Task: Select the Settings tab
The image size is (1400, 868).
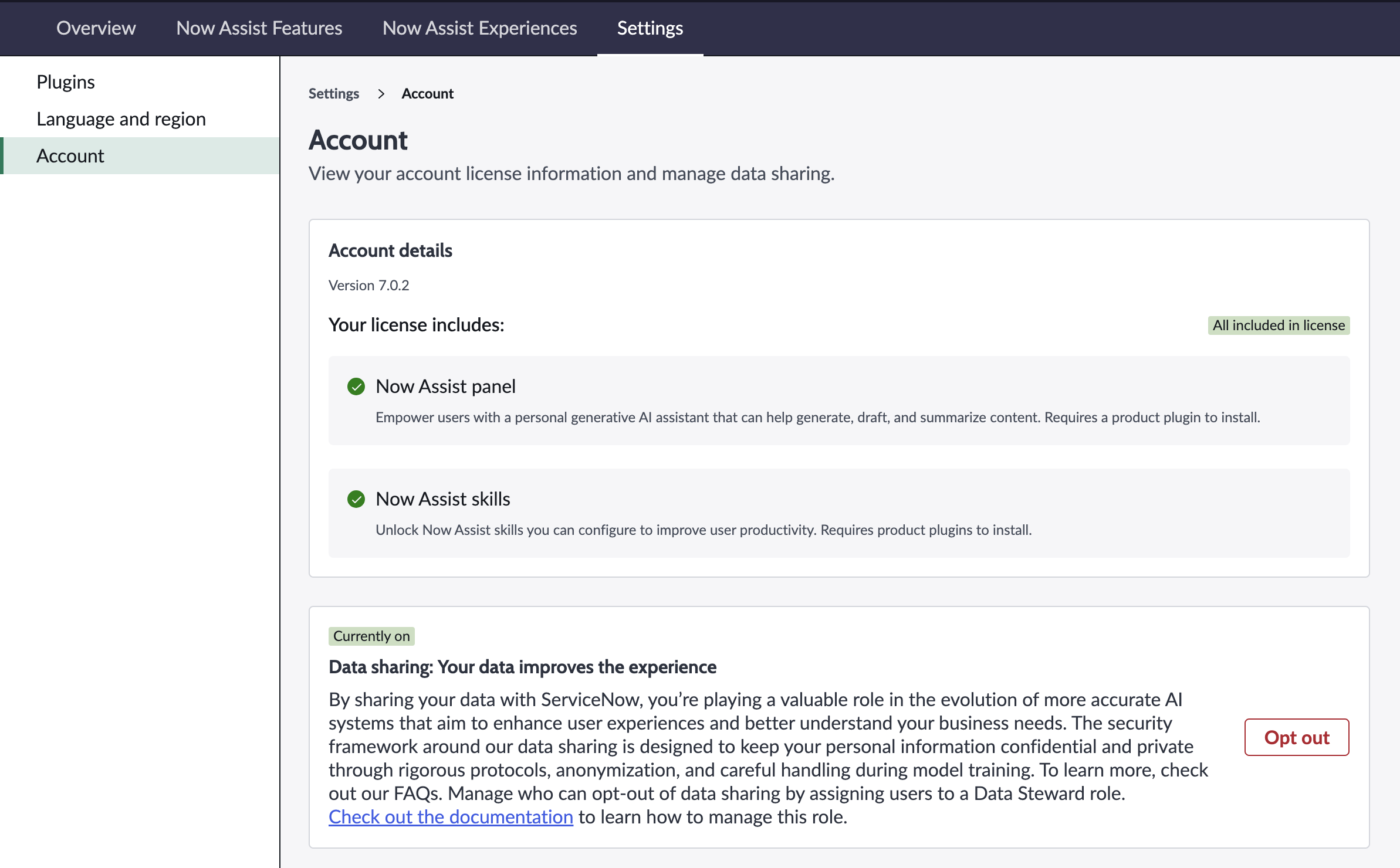Action: tap(650, 28)
